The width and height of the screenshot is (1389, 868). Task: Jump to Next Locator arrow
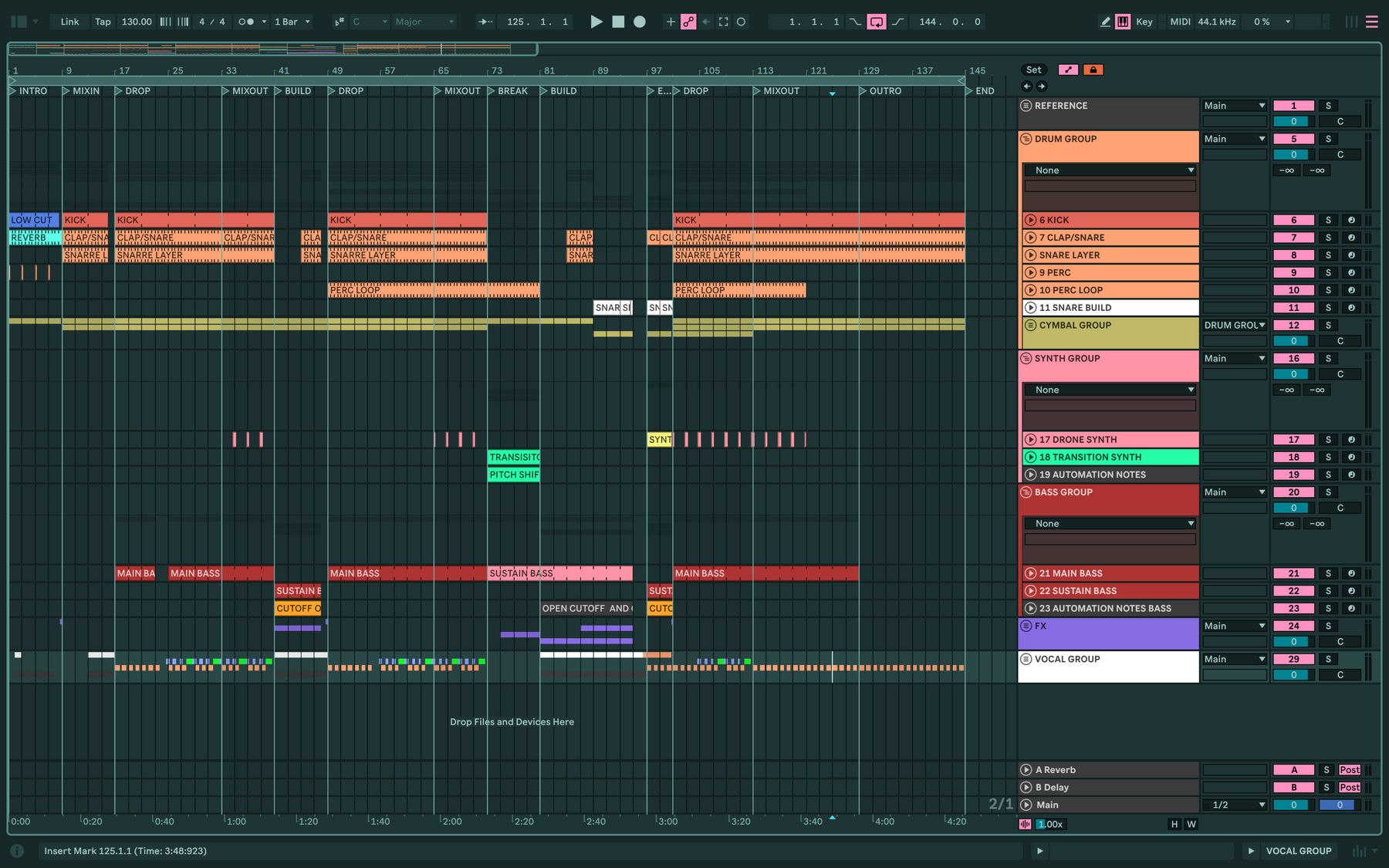[1042, 86]
